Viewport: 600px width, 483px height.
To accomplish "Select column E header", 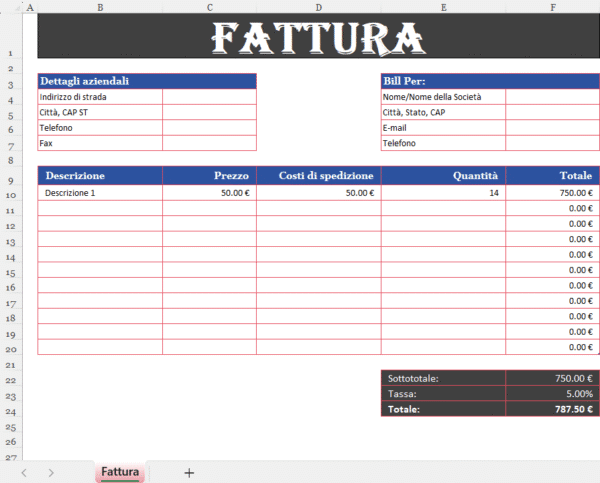I will pos(443,7).
